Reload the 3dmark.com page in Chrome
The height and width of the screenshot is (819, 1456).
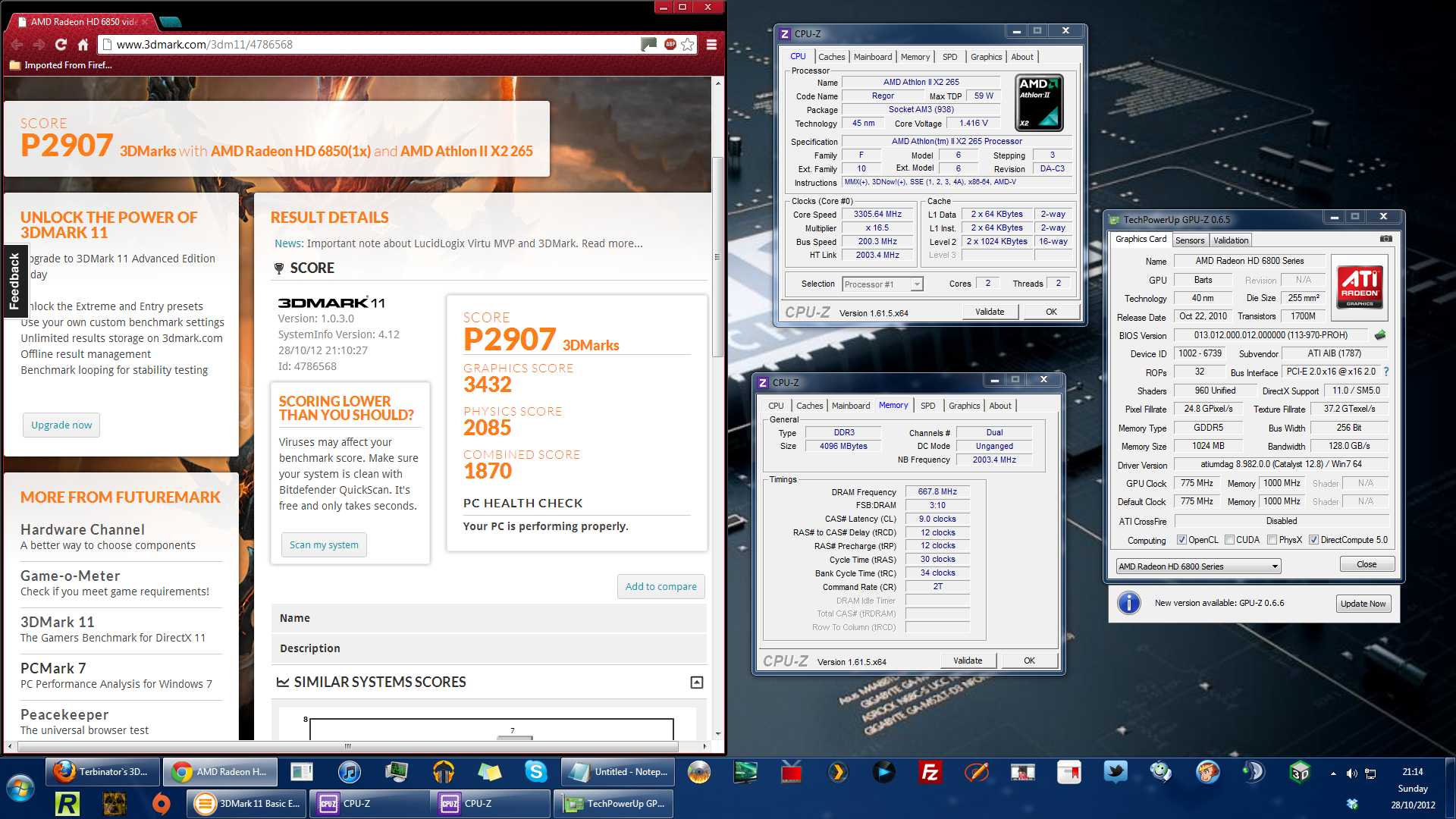click(x=61, y=45)
